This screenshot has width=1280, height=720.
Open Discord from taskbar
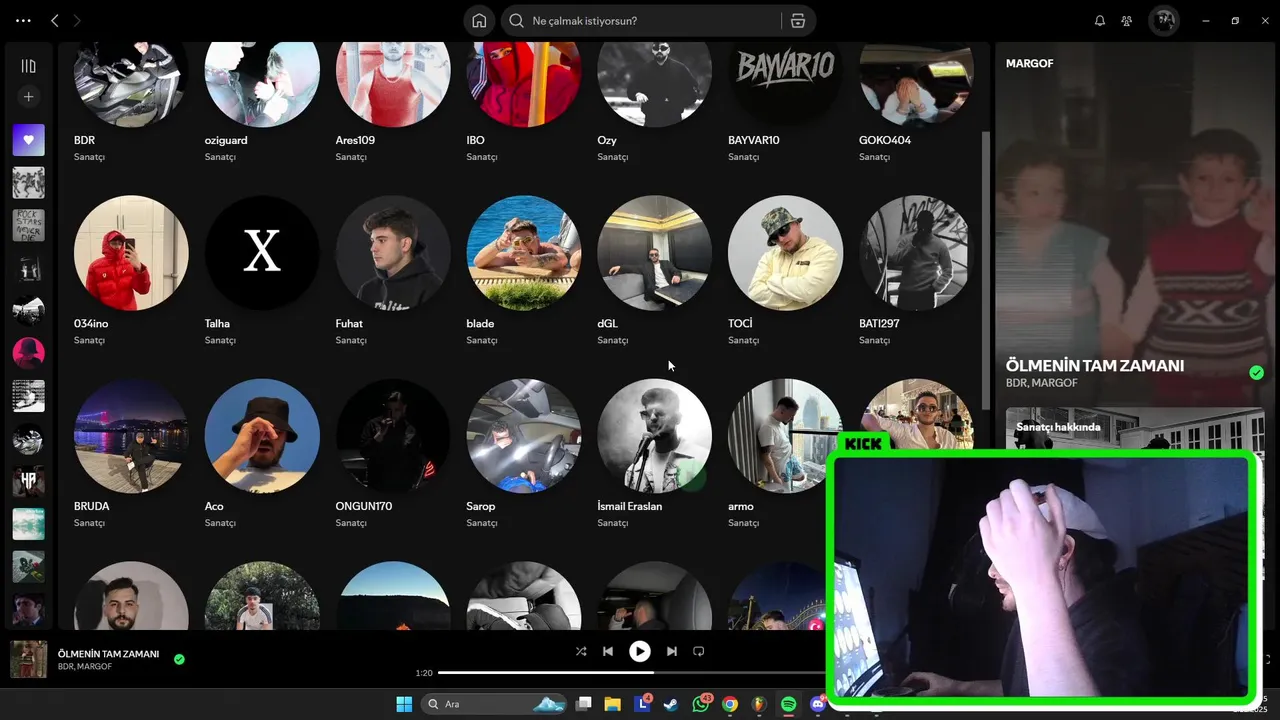[817, 704]
